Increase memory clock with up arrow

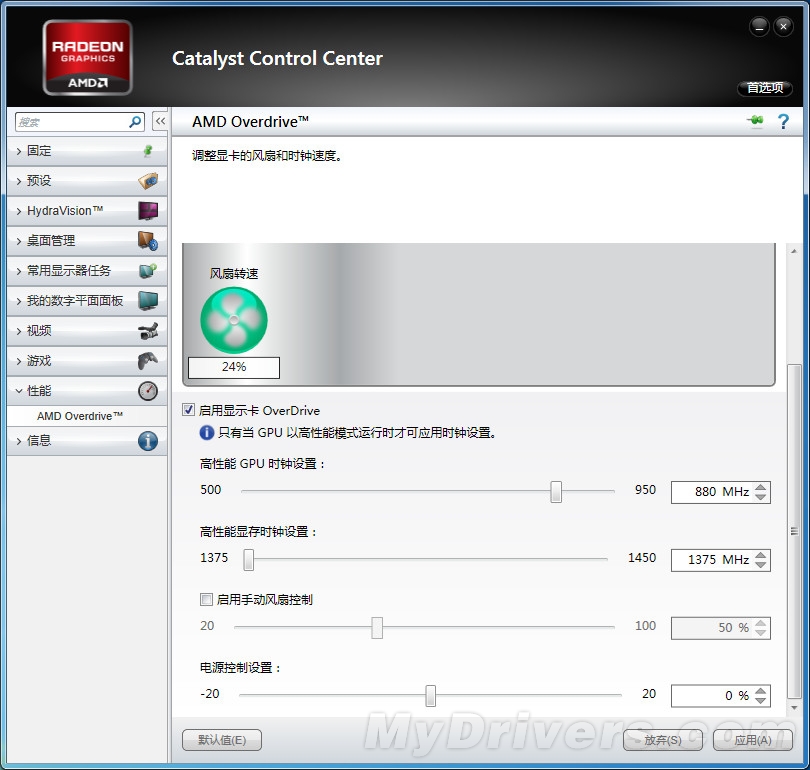760,555
